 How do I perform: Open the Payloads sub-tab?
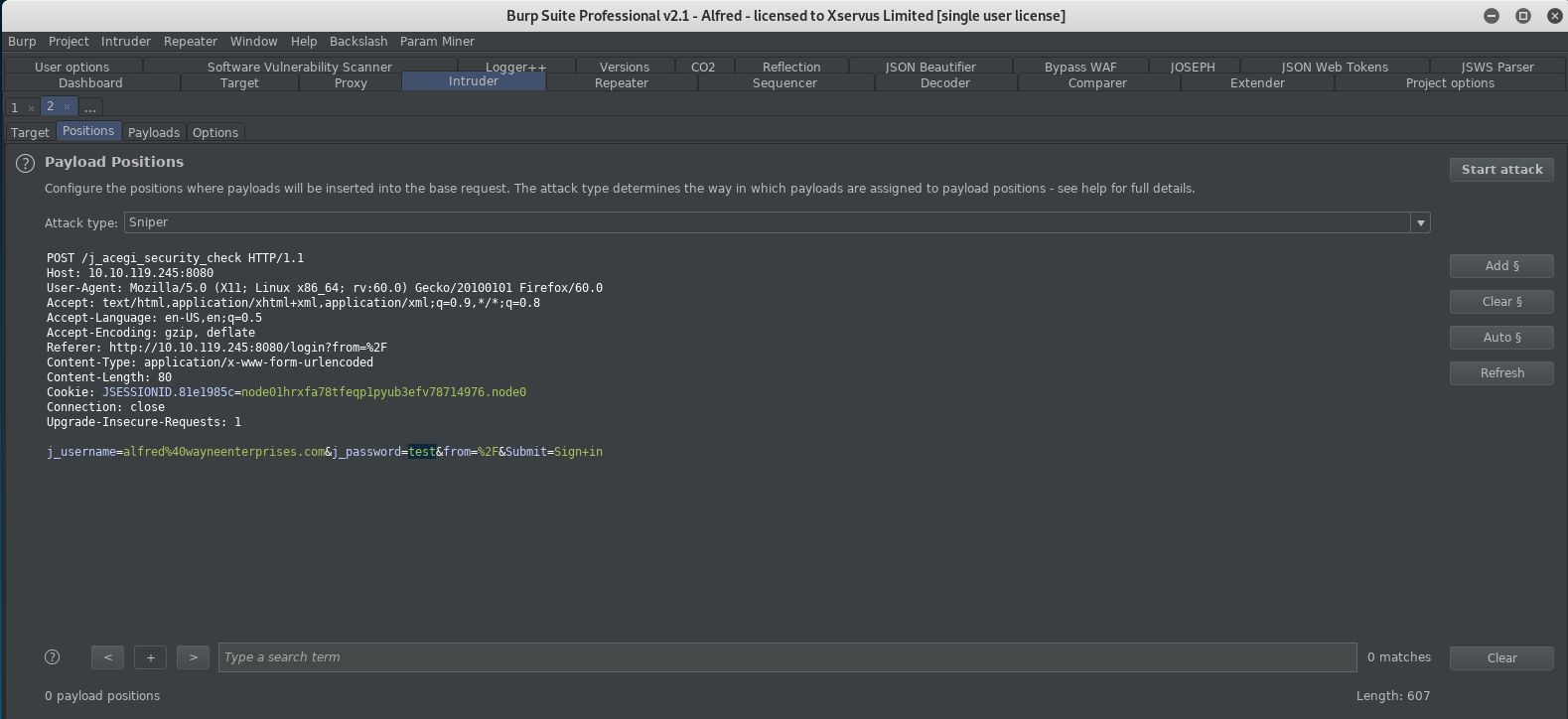(x=154, y=132)
